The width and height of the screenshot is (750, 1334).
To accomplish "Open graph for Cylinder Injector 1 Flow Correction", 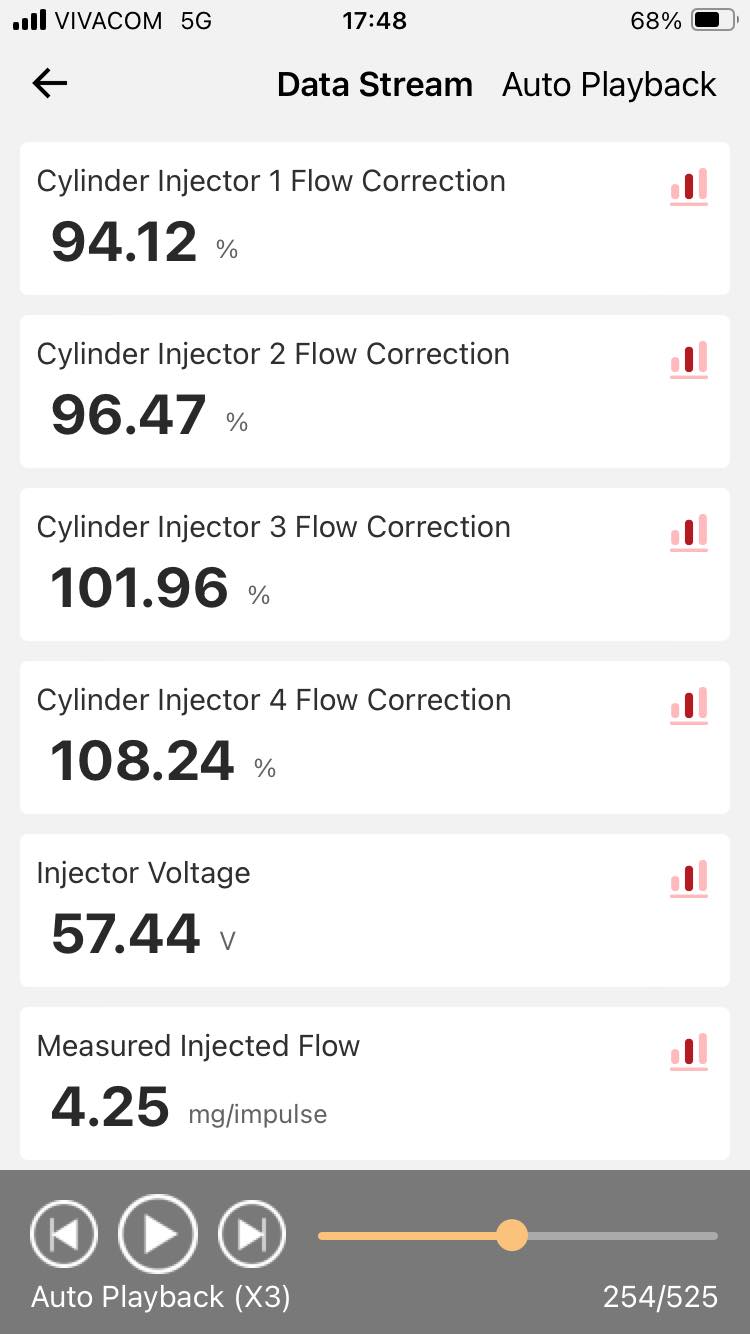I will coord(689,187).
